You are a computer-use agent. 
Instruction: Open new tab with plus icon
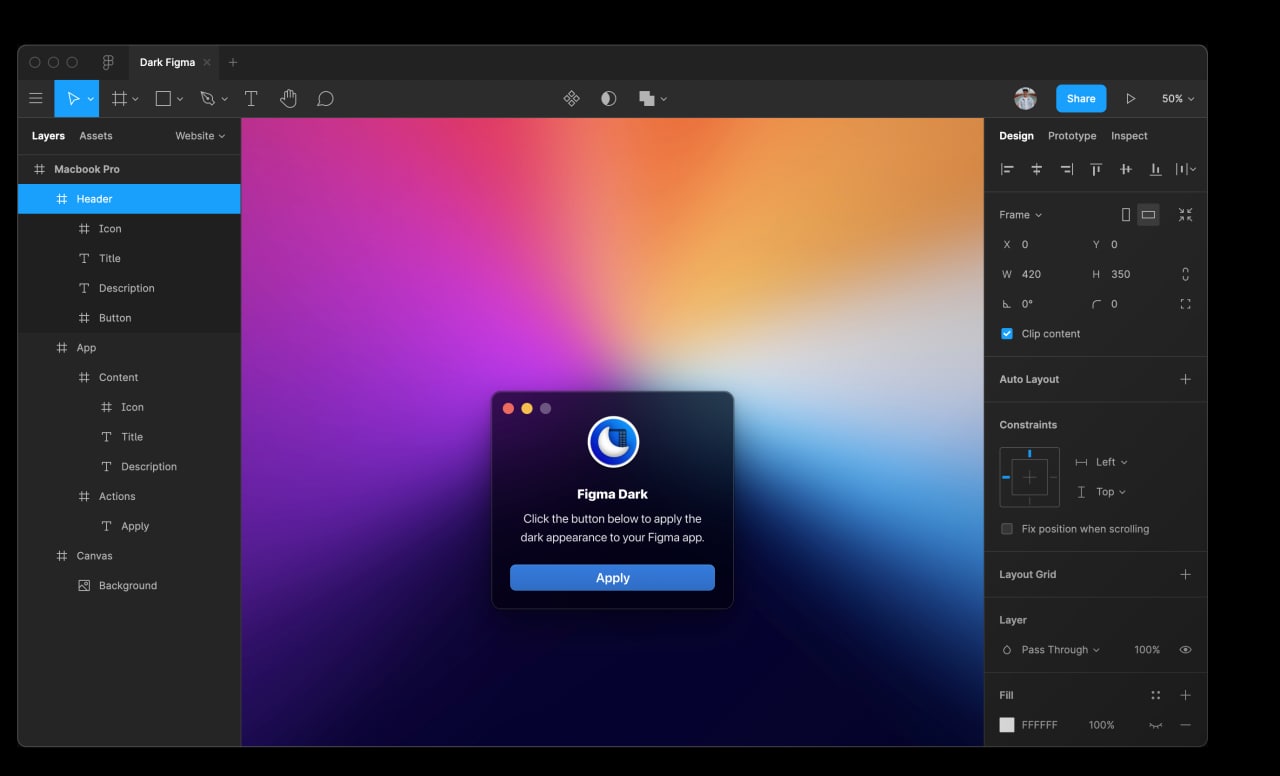pyautogui.click(x=233, y=62)
